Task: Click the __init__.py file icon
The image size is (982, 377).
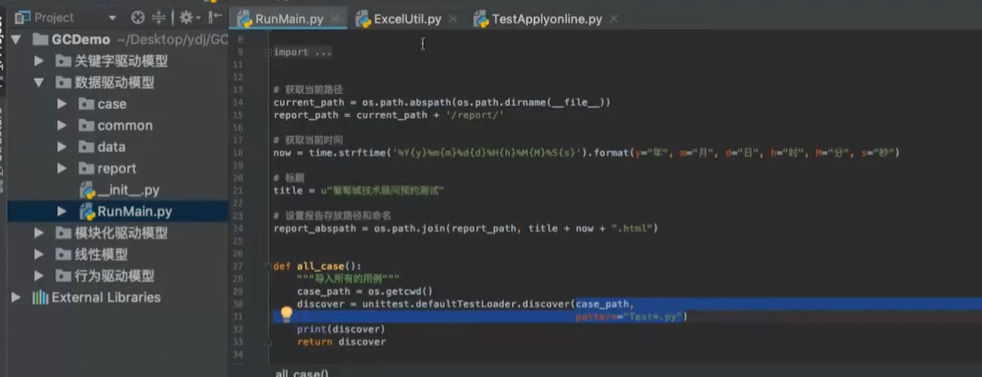Action: click(87, 190)
